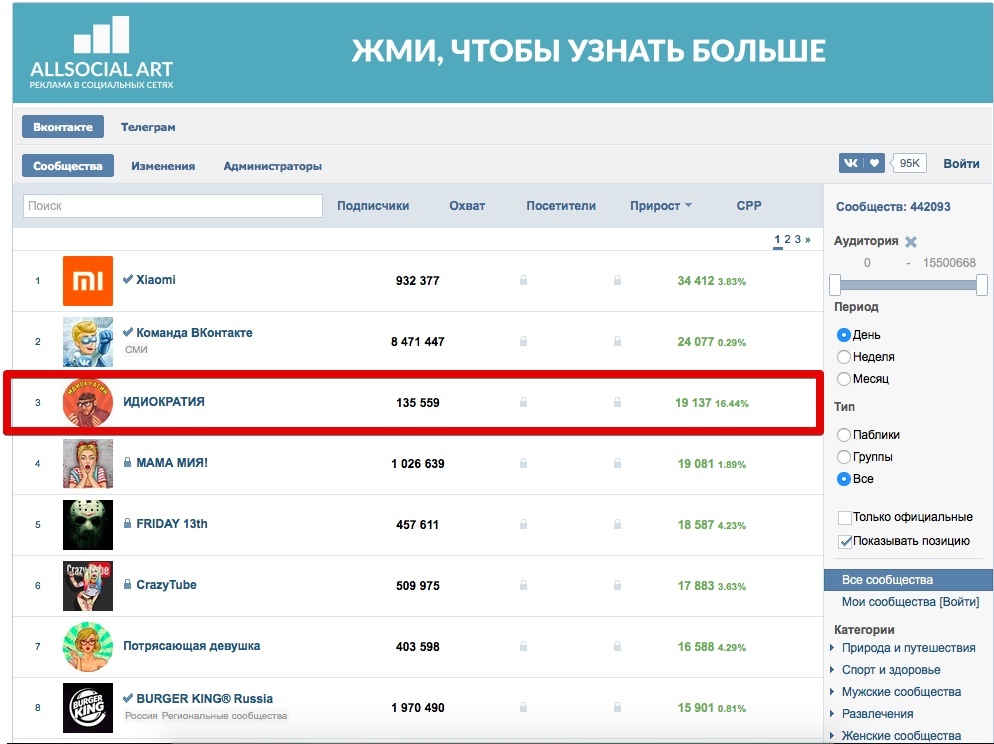Image resolution: width=994 pixels, height=744 pixels.
Task: Click the verified checkmark beside Команда ВКонтакте
Action: click(x=127, y=332)
